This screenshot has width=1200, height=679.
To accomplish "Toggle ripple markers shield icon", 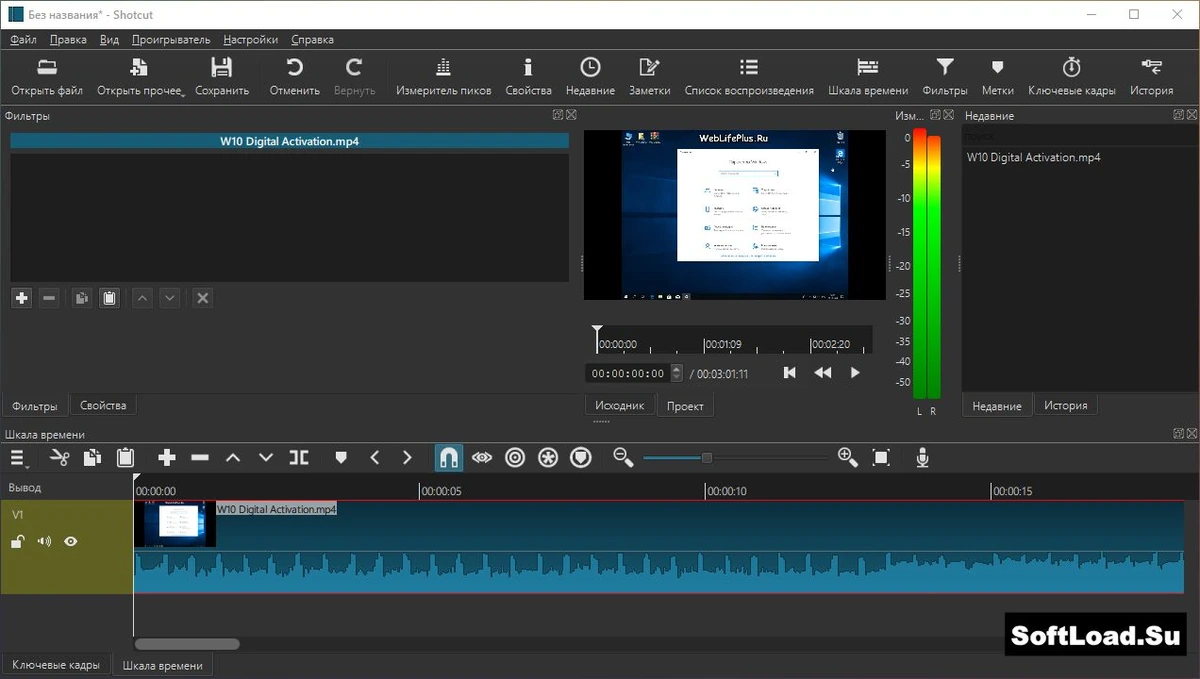I will point(581,458).
